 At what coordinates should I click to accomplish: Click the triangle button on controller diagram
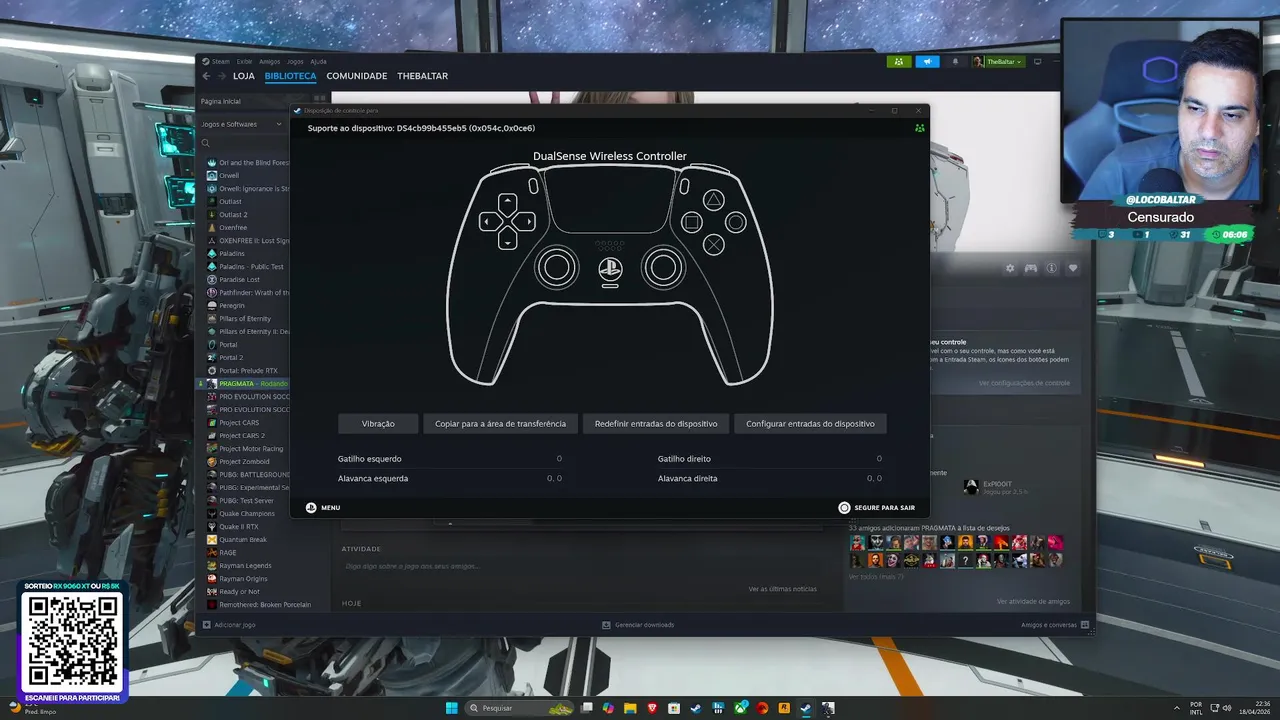[713, 199]
